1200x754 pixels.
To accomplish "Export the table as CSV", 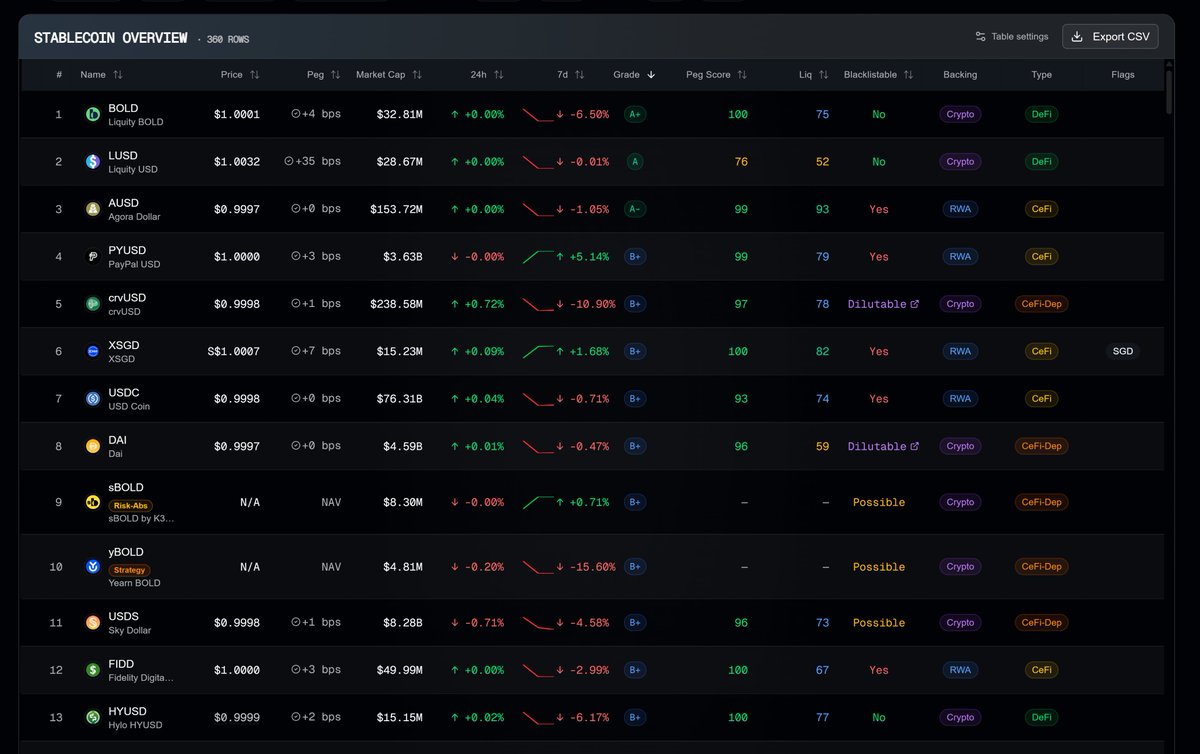I will point(1110,37).
